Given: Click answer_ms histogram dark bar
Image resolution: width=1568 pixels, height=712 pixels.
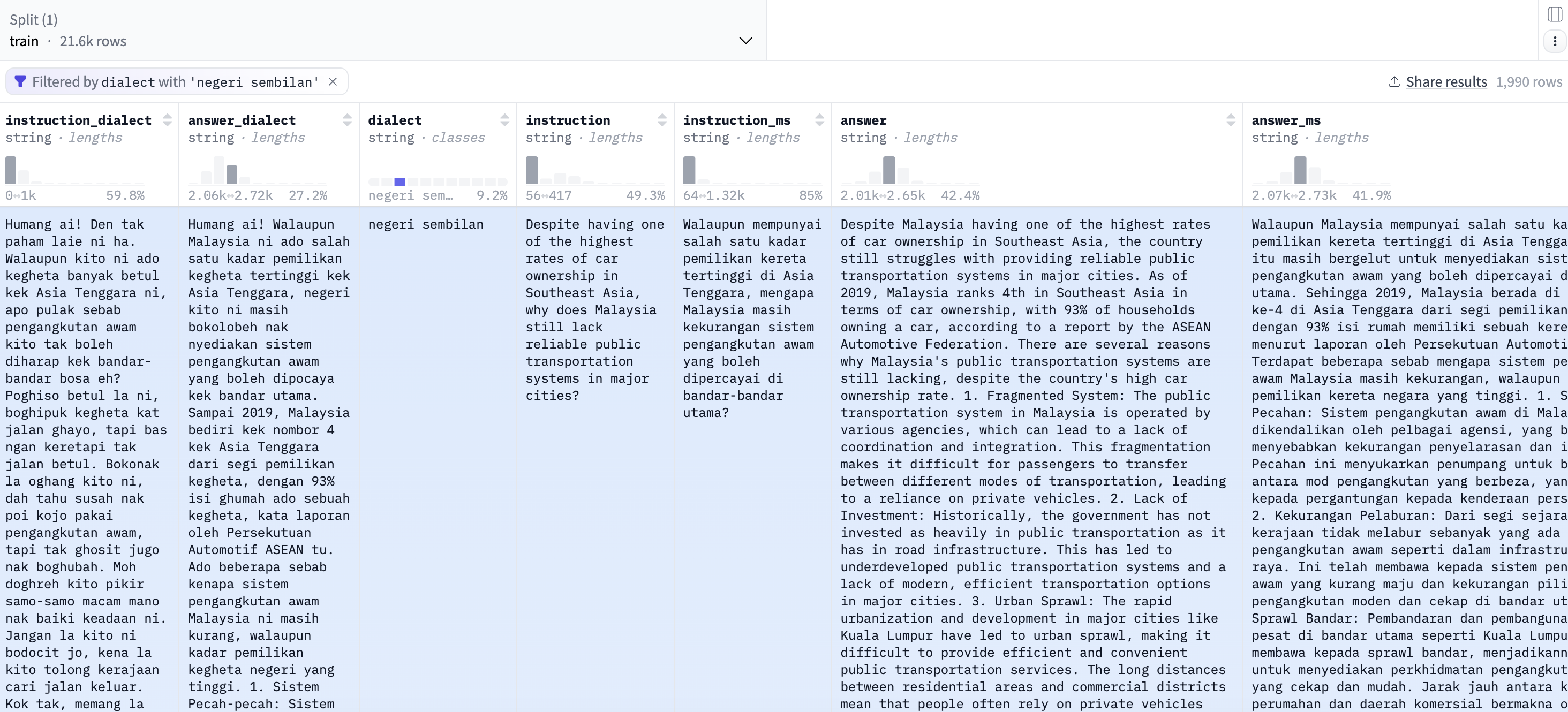Looking at the screenshot, I should [x=1300, y=170].
